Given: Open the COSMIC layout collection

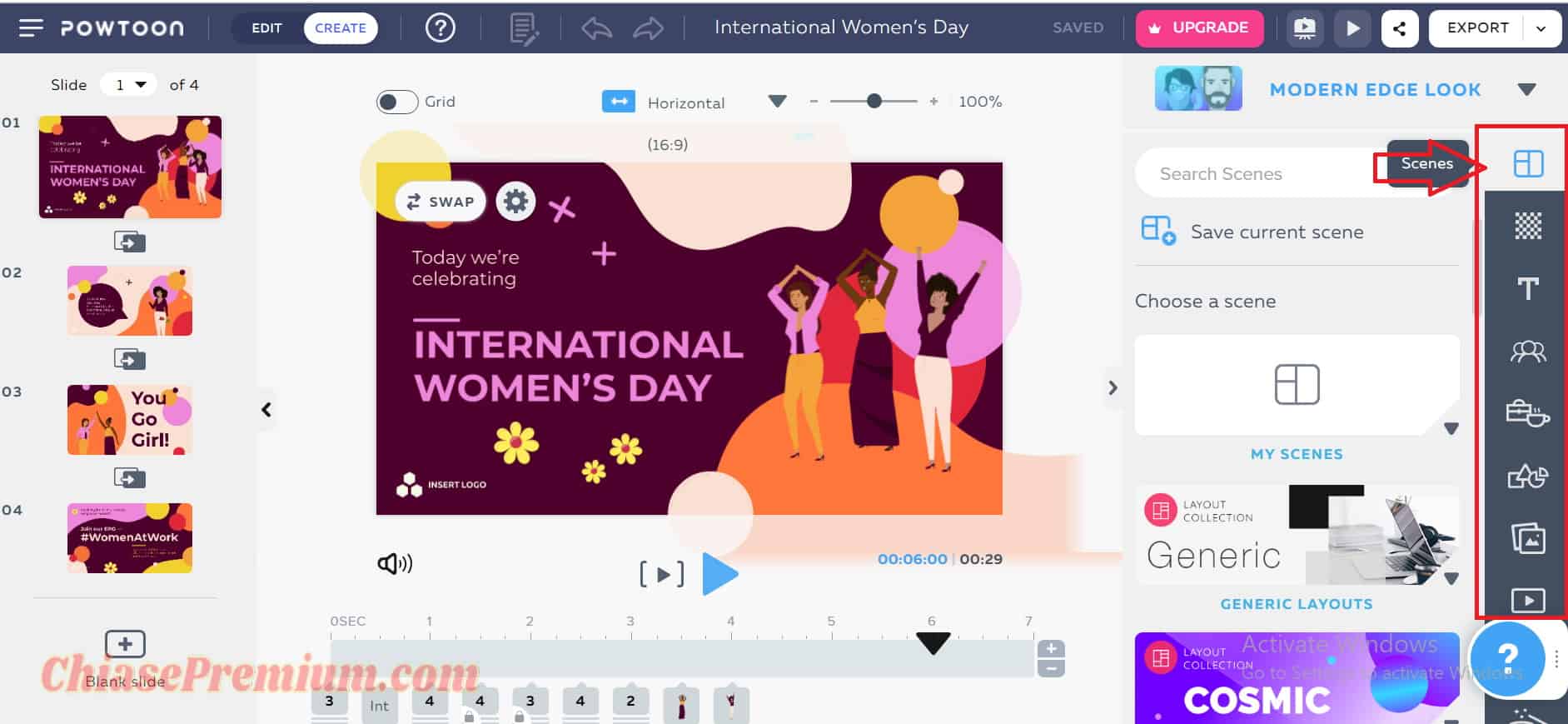Looking at the screenshot, I should (1297, 678).
